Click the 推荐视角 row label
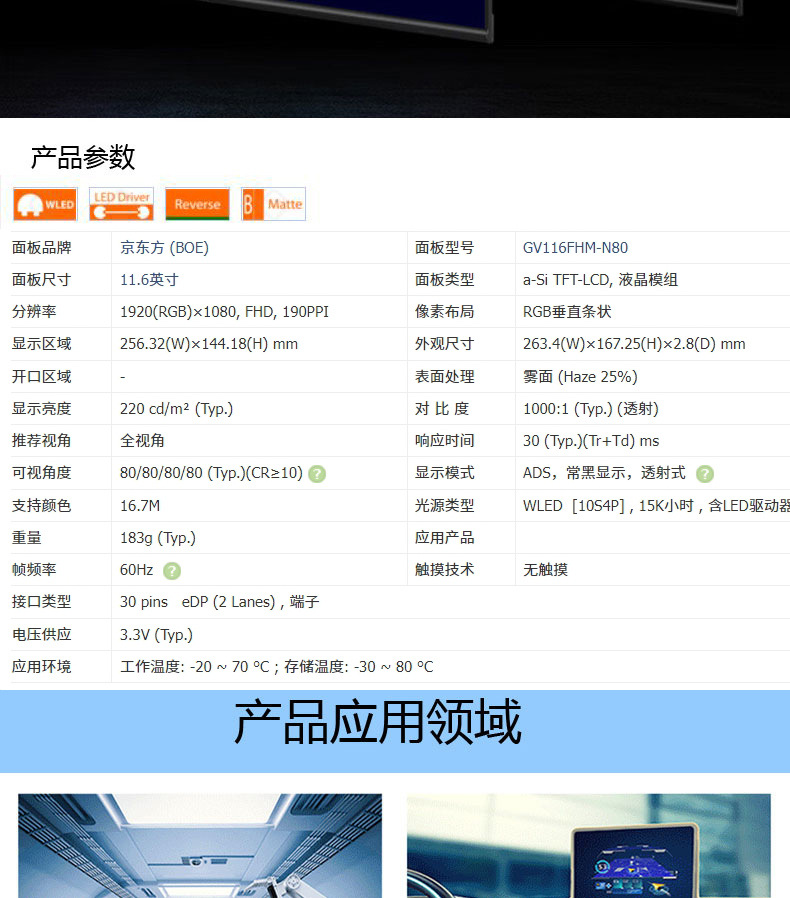Image resolution: width=790 pixels, height=898 pixels. [41, 440]
